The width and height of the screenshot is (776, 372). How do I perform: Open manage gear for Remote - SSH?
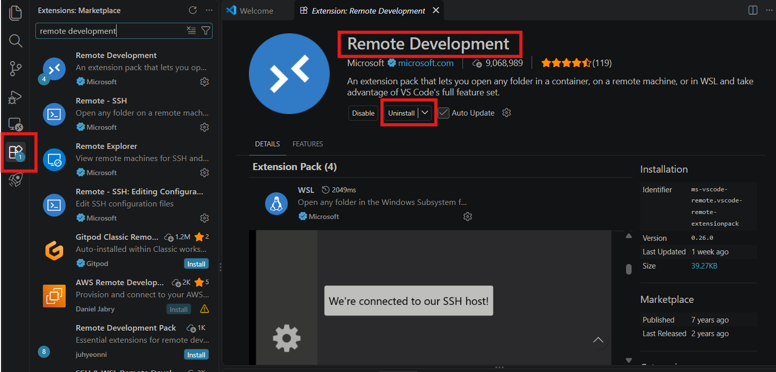(204, 127)
